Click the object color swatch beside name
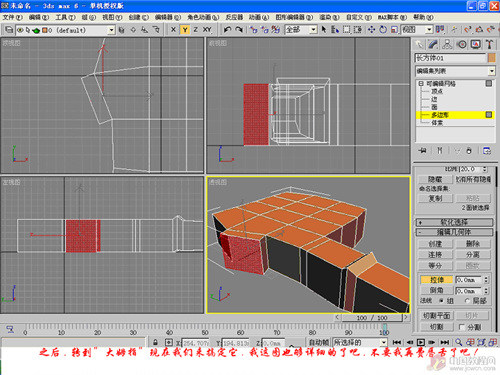This screenshot has width=500, height=375. (492, 58)
